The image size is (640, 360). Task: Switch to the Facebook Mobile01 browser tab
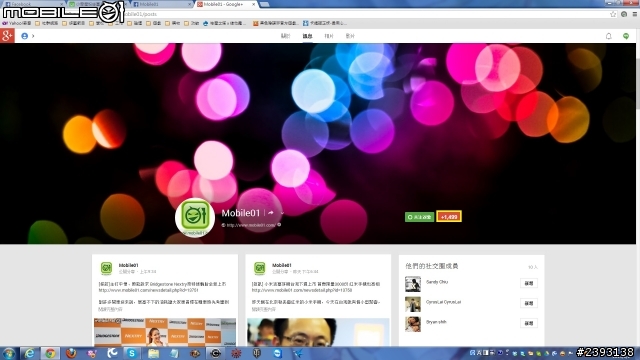pyautogui.click(x=161, y=4)
